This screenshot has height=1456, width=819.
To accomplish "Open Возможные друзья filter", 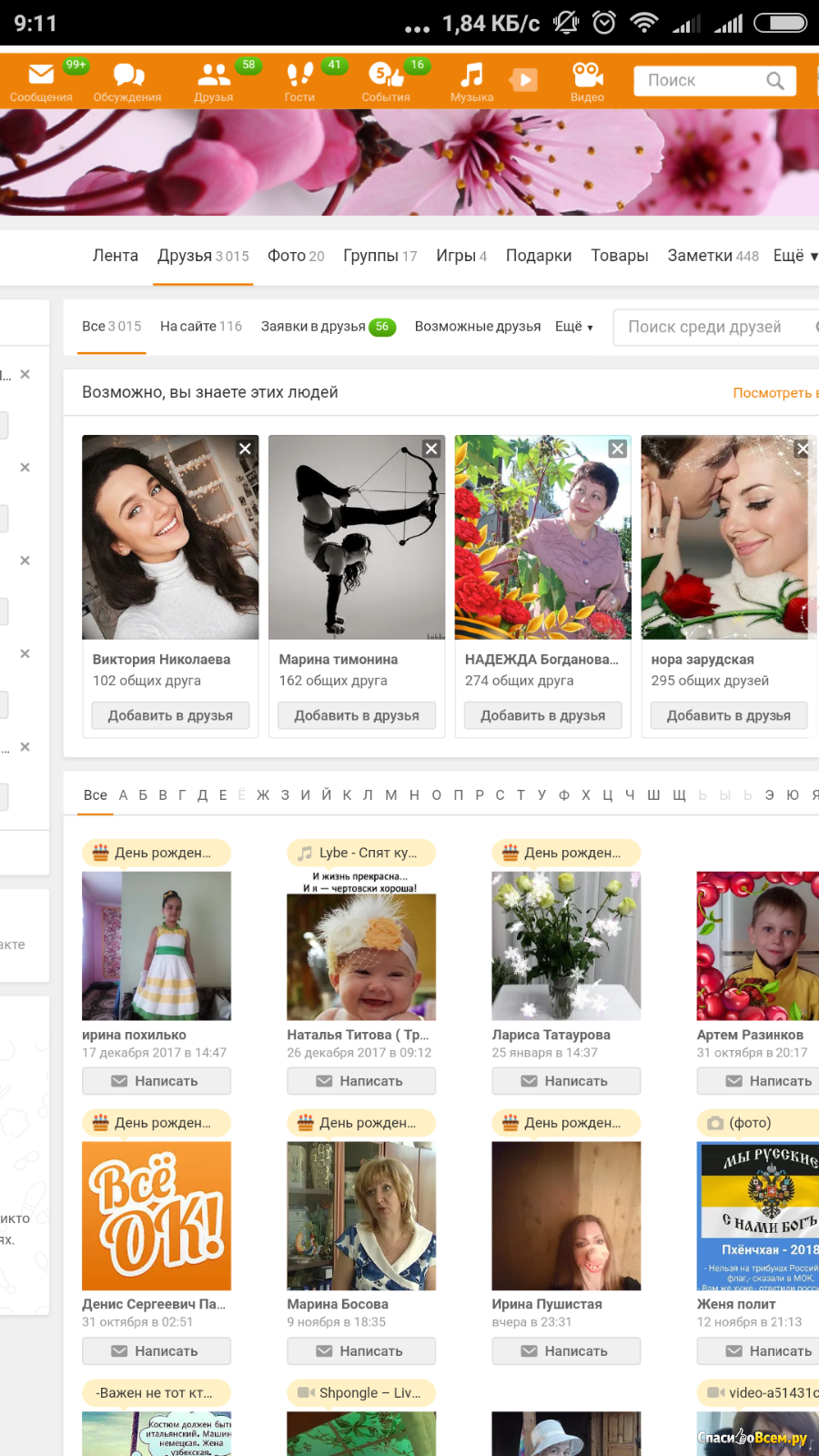I will coord(478,327).
